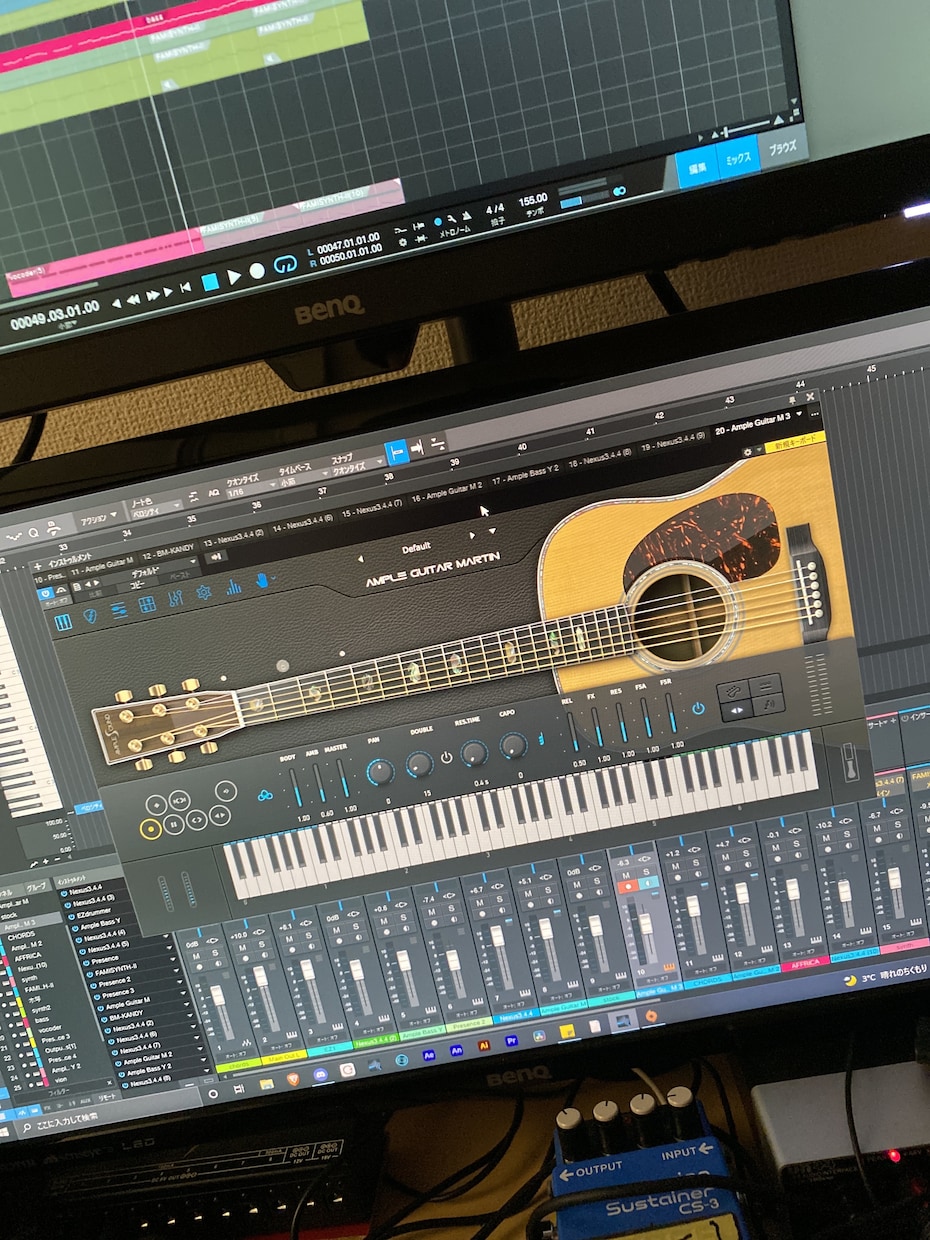Click the right locator value 00050.01.01.00
The image size is (930, 1240).
tap(350, 255)
